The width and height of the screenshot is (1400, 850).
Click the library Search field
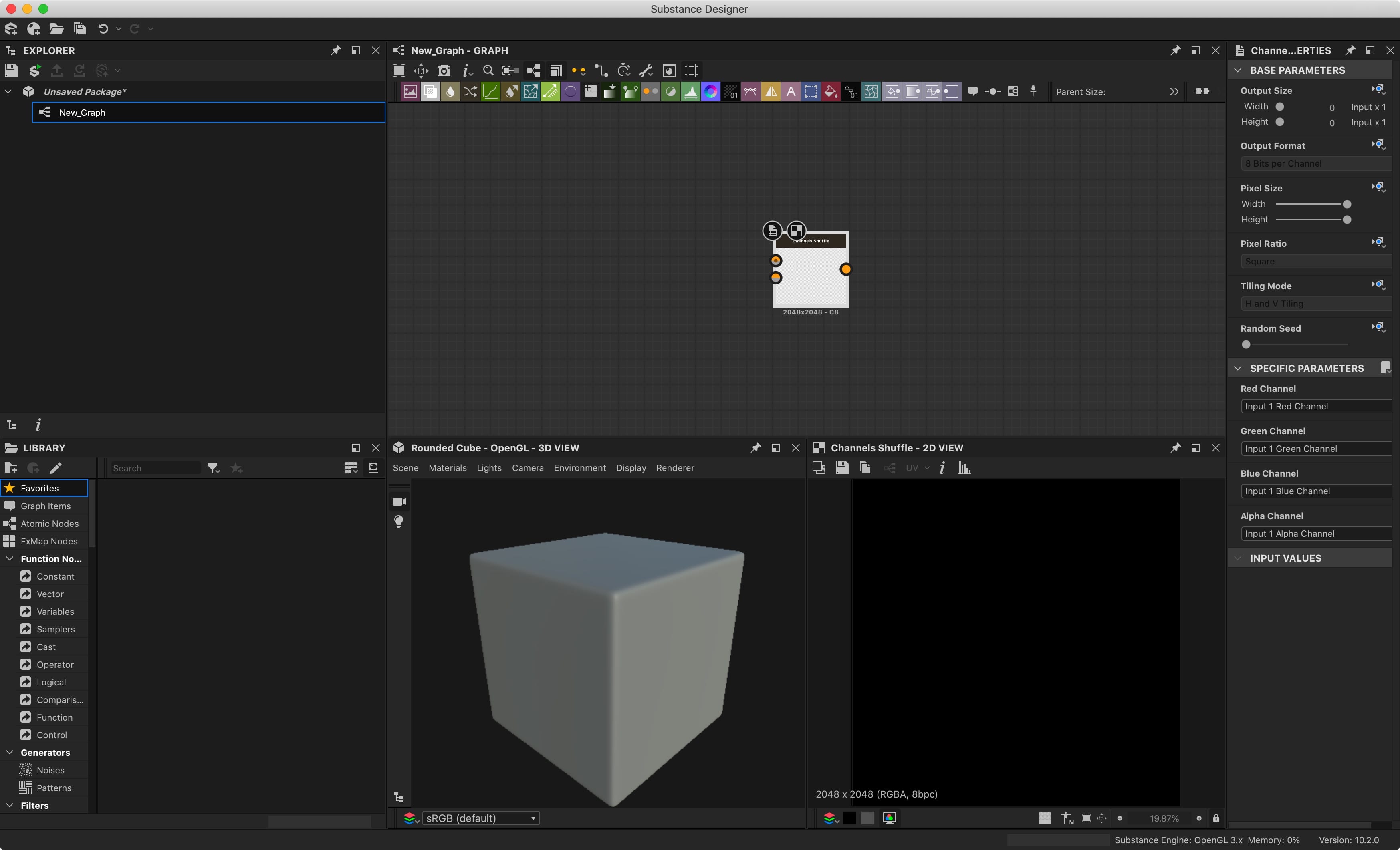[155, 468]
